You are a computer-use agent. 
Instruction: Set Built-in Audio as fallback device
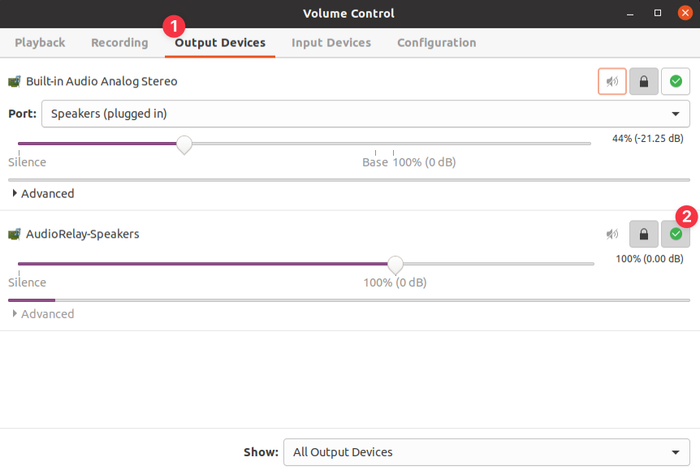pyautogui.click(x=676, y=81)
